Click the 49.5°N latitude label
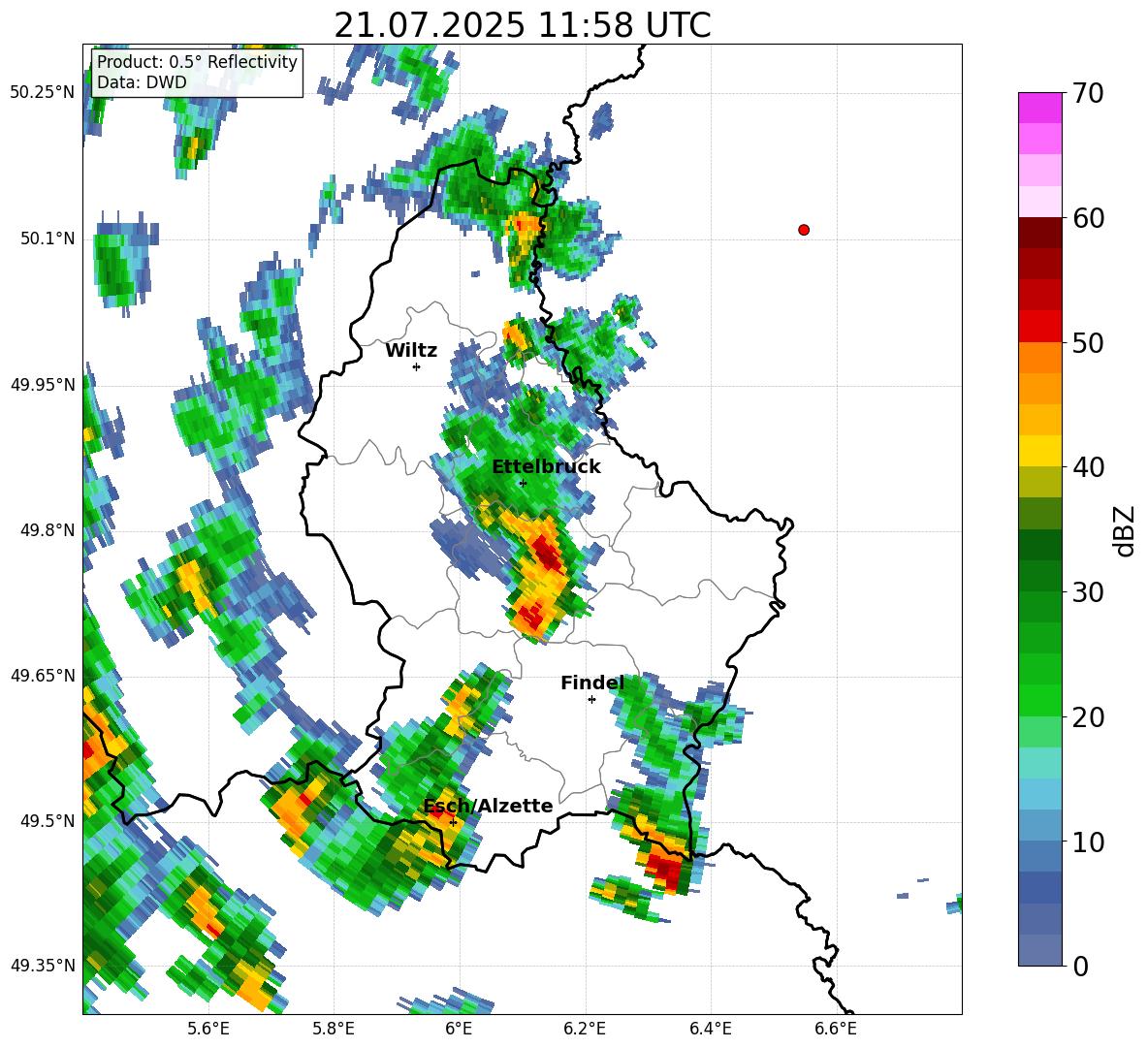Viewport: 1148px width, 1048px height. (48, 820)
